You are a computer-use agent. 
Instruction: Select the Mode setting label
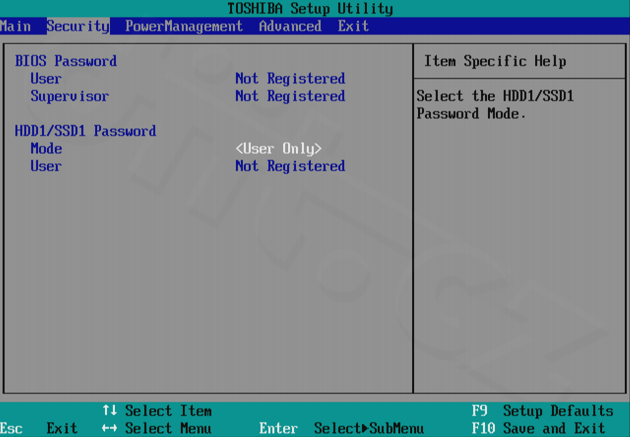pyautogui.click(x=46, y=149)
